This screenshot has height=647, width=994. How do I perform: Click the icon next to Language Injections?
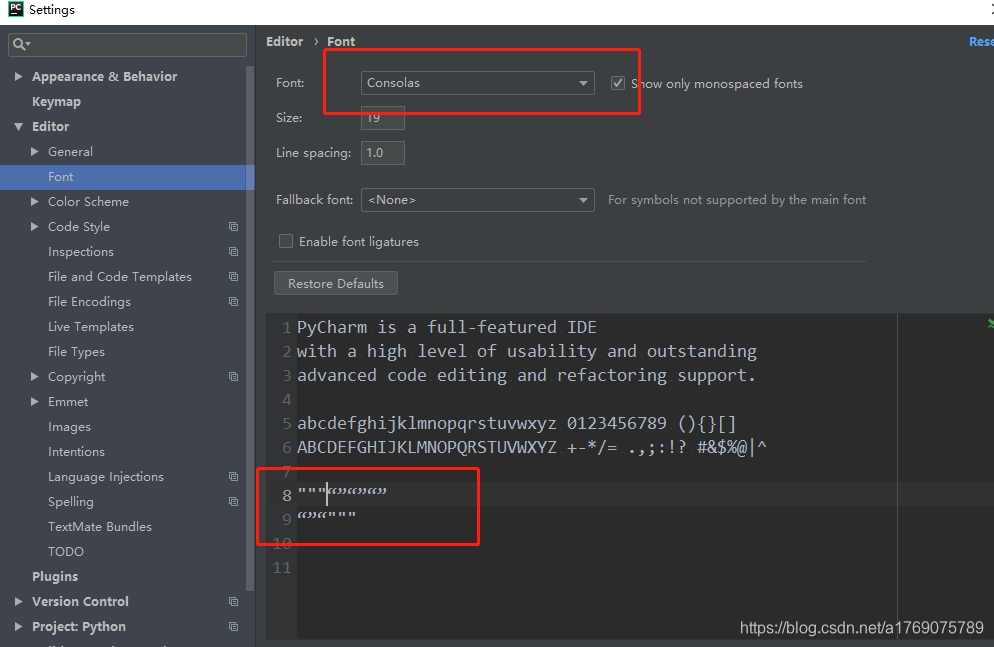point(233,476)
